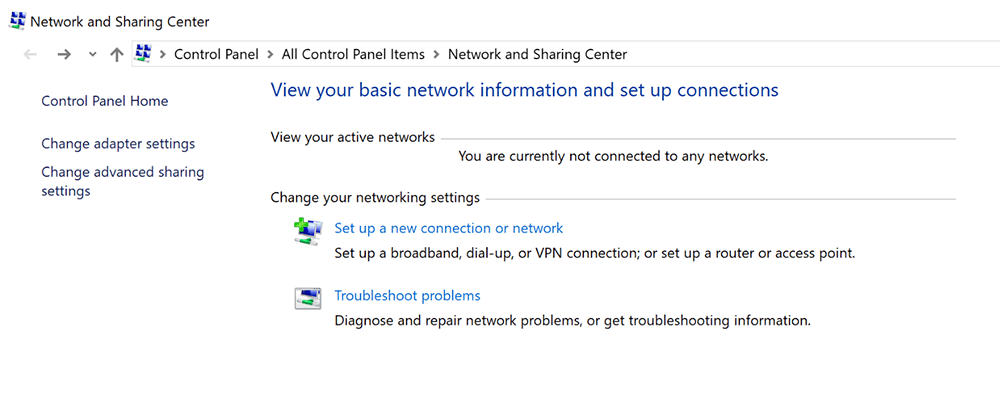Image resolution: width=1000 pixels, height=413 pixels.
Task: Open Set up a new connection or network
Action: [x=448, y=228]
